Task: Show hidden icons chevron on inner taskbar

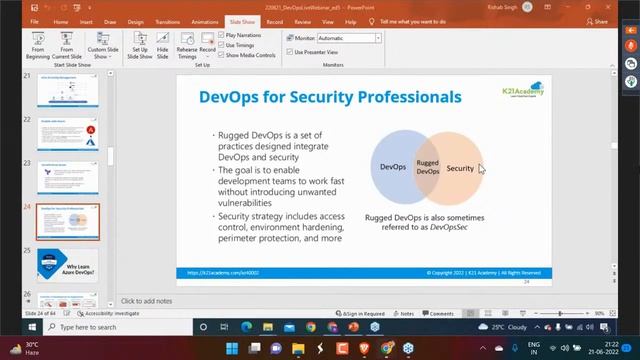Action: coord(537,327)
